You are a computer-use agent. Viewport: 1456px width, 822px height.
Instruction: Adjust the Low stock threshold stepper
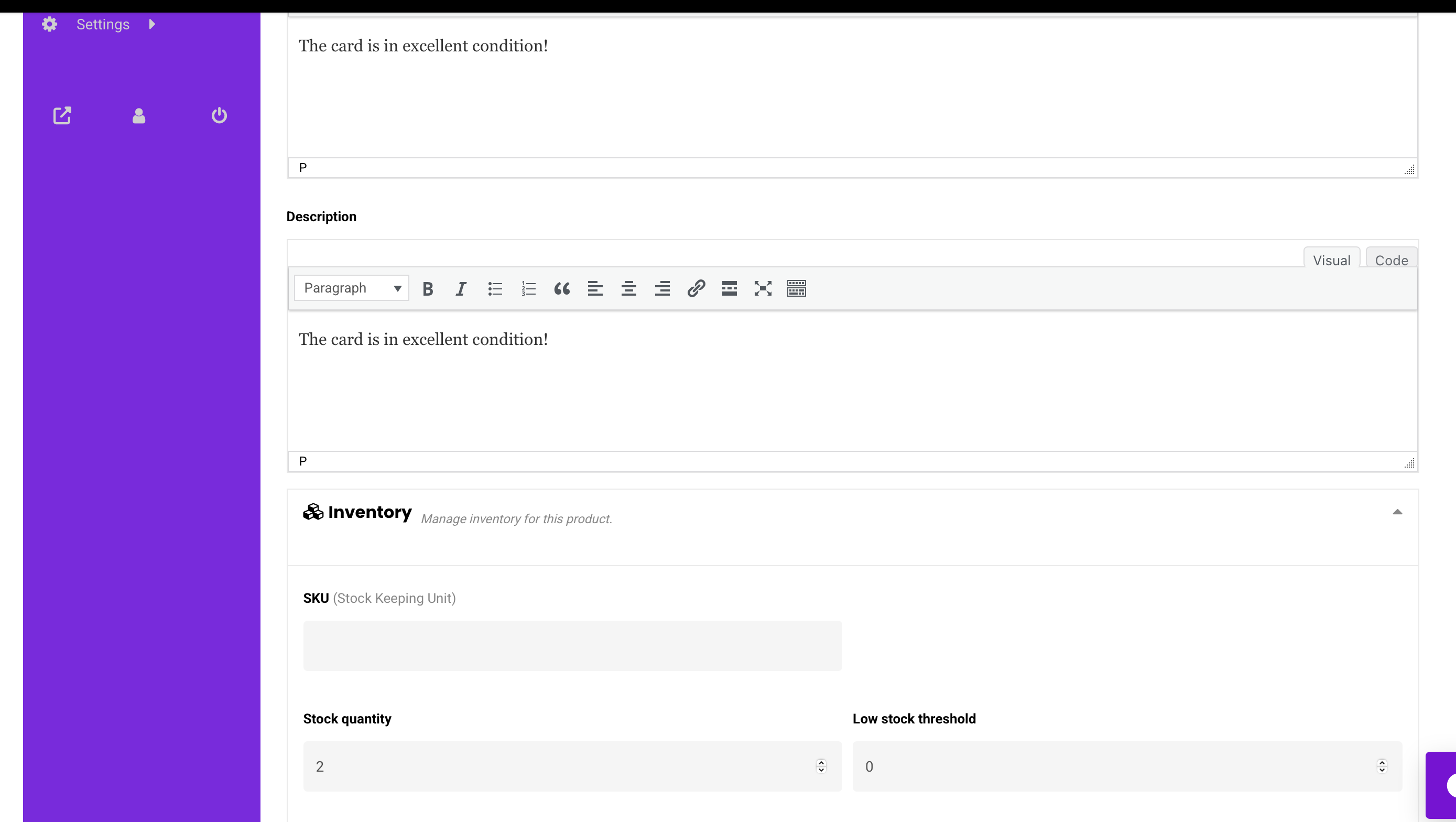click(x=1382, y=766)
